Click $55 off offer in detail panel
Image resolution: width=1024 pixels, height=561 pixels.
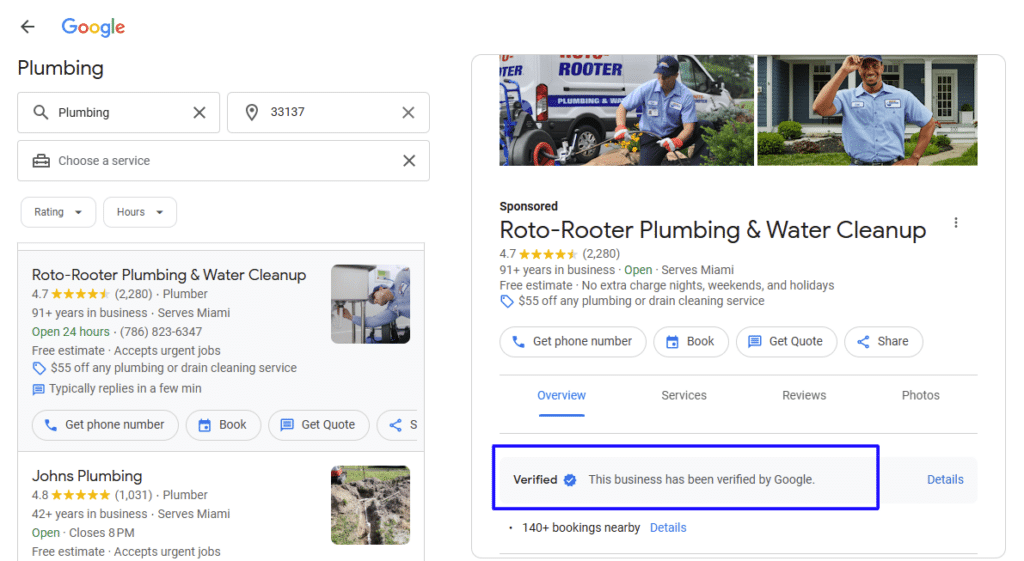pos(641,301)
